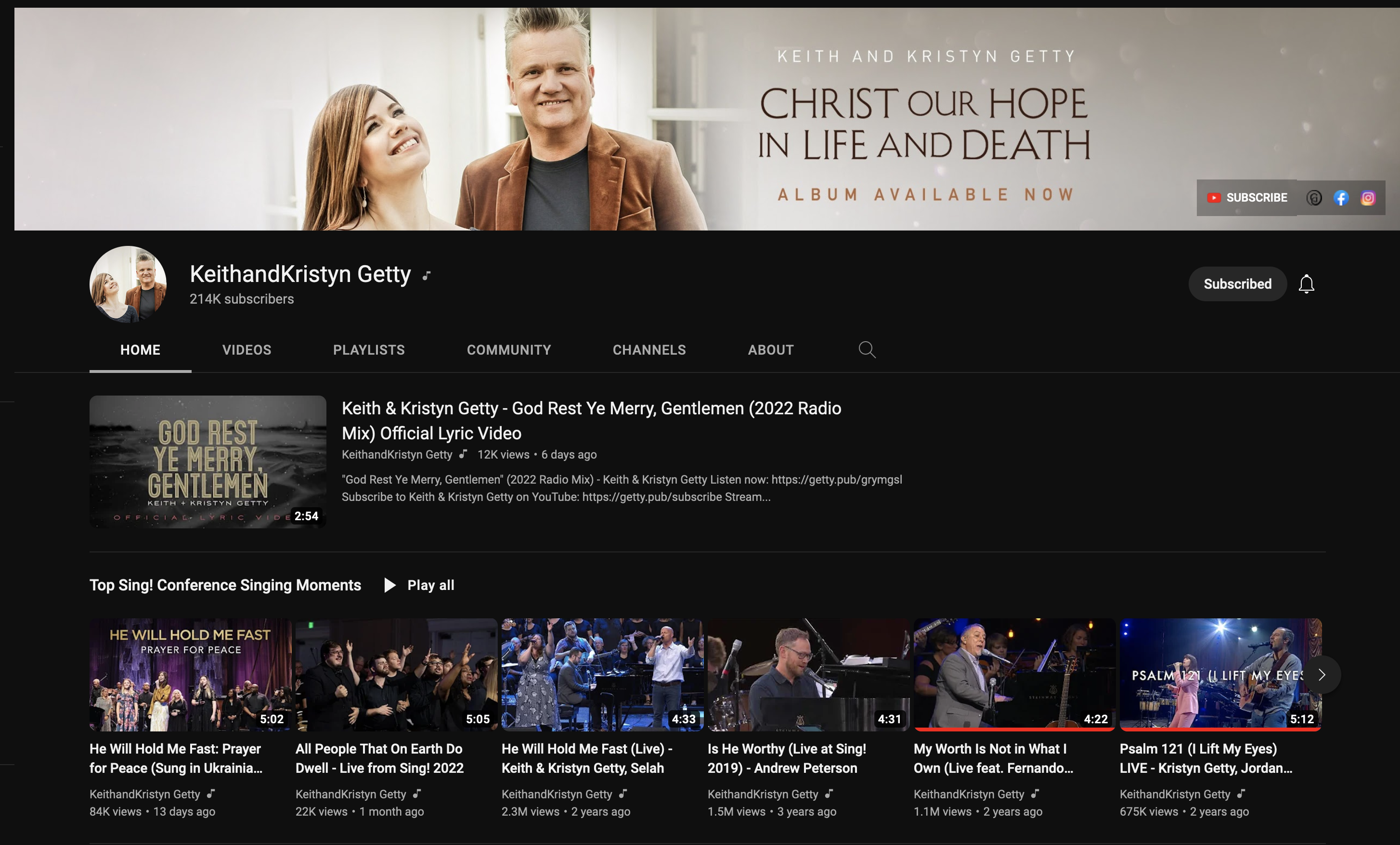Open the channel search magnifier icon
Viewport: 1400px width, 845px height.
tap(867, 349)
